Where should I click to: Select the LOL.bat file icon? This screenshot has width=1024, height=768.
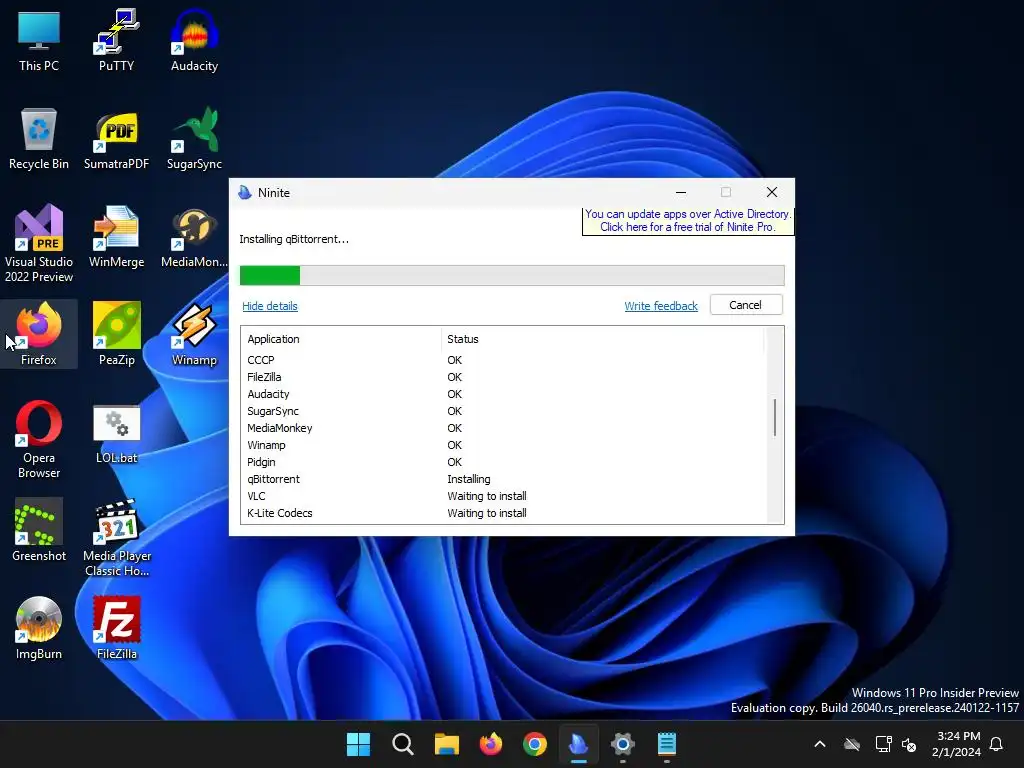tap(116, 434)
